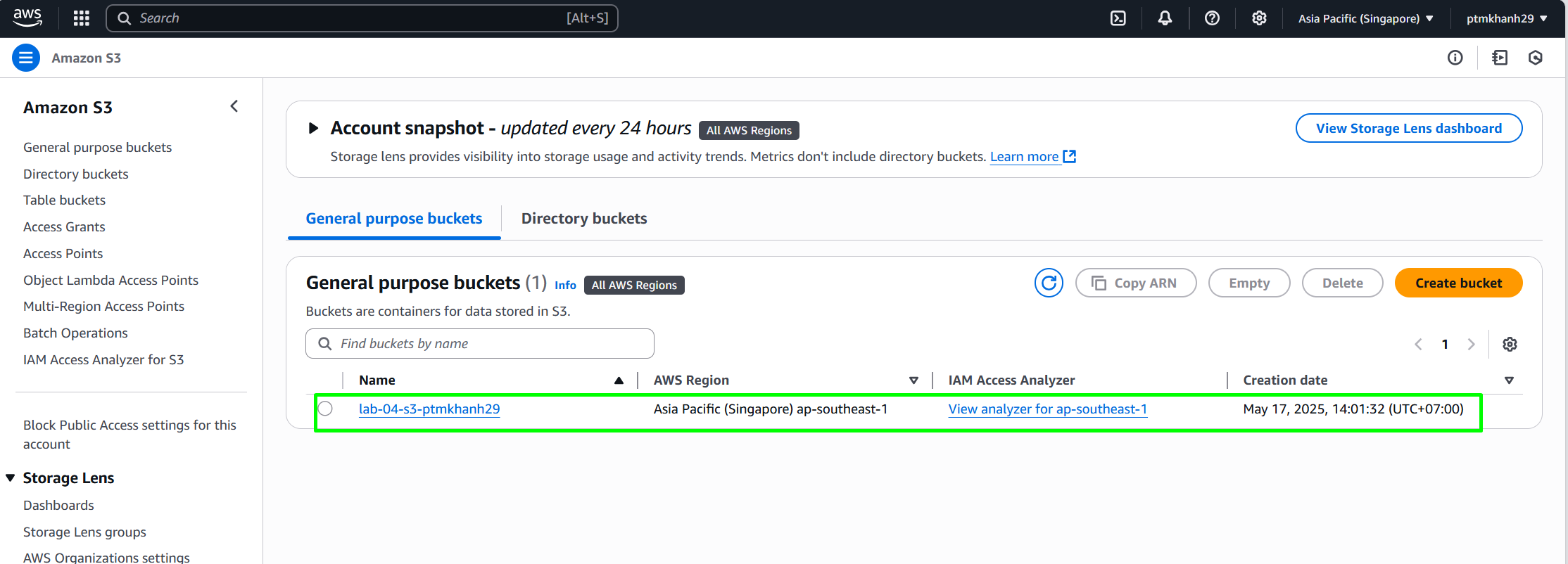Go to the next page of buckets
This screenshot has width=1568, height=564.
[1471, 344]
